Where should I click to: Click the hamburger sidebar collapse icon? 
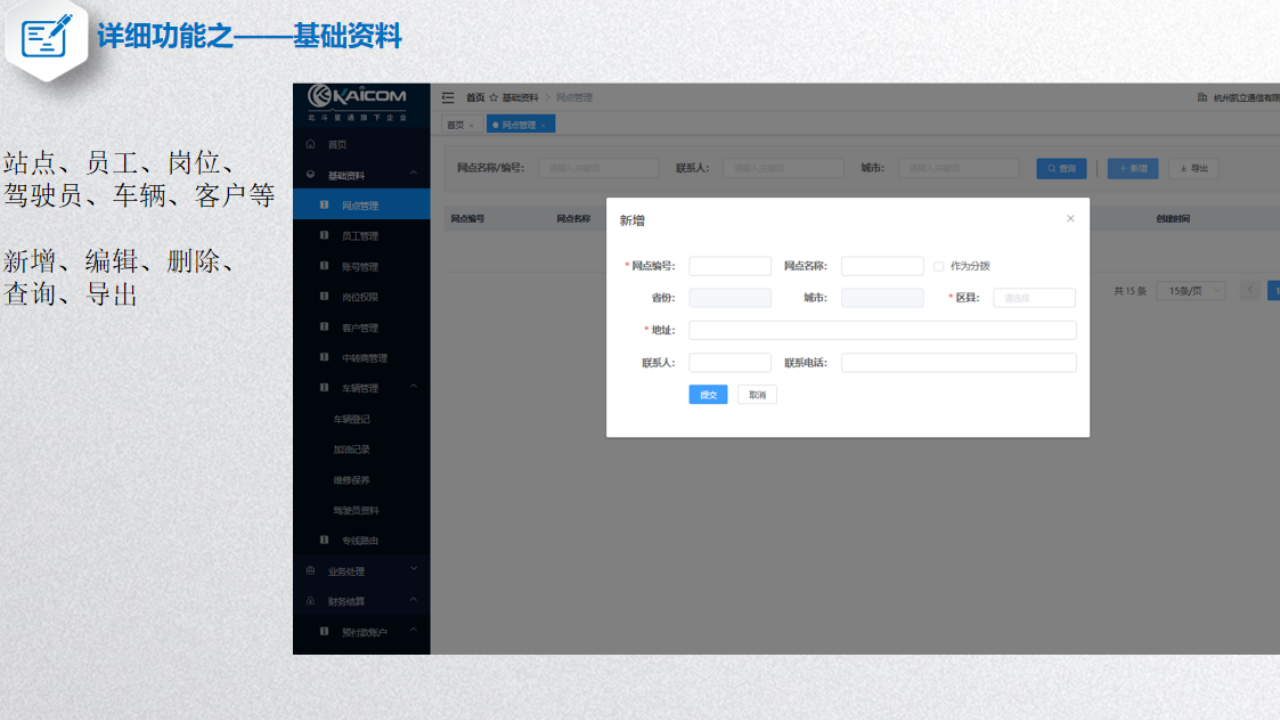448,98
